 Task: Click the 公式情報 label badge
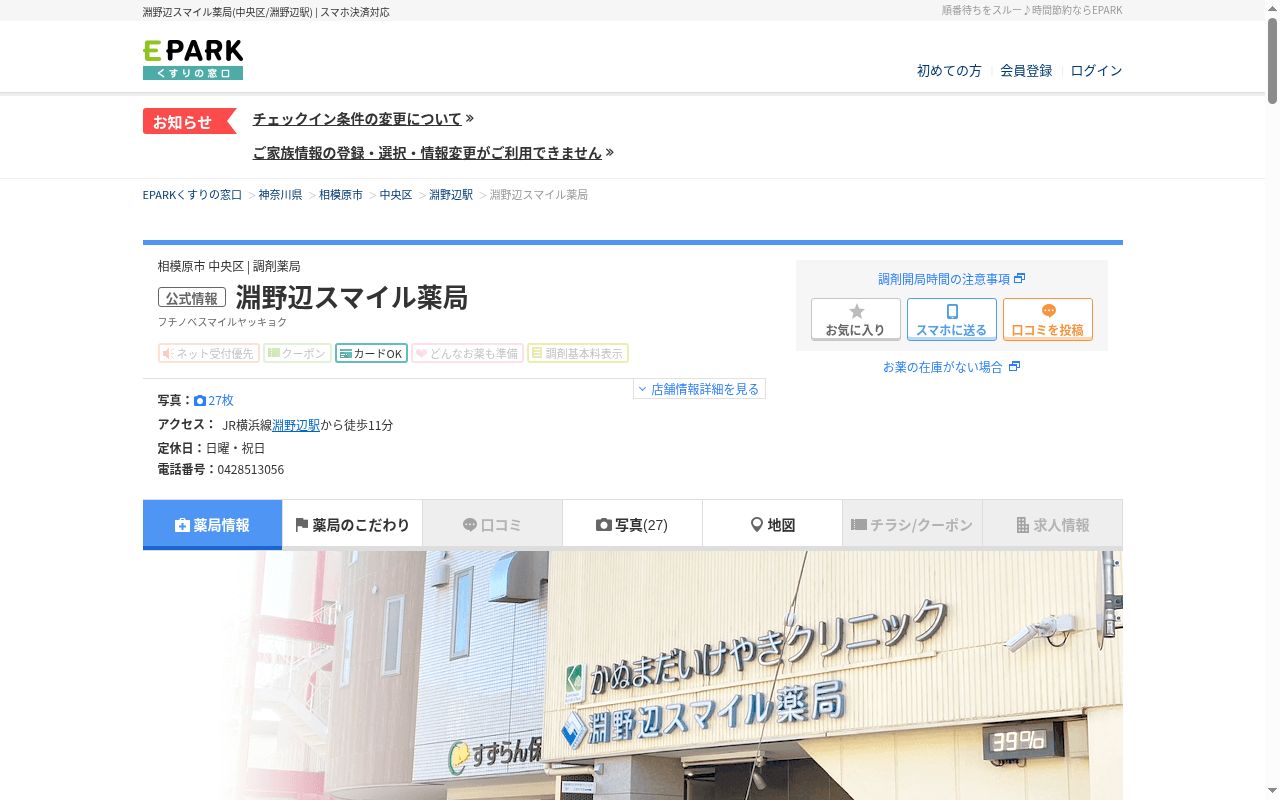click(192, 298)
